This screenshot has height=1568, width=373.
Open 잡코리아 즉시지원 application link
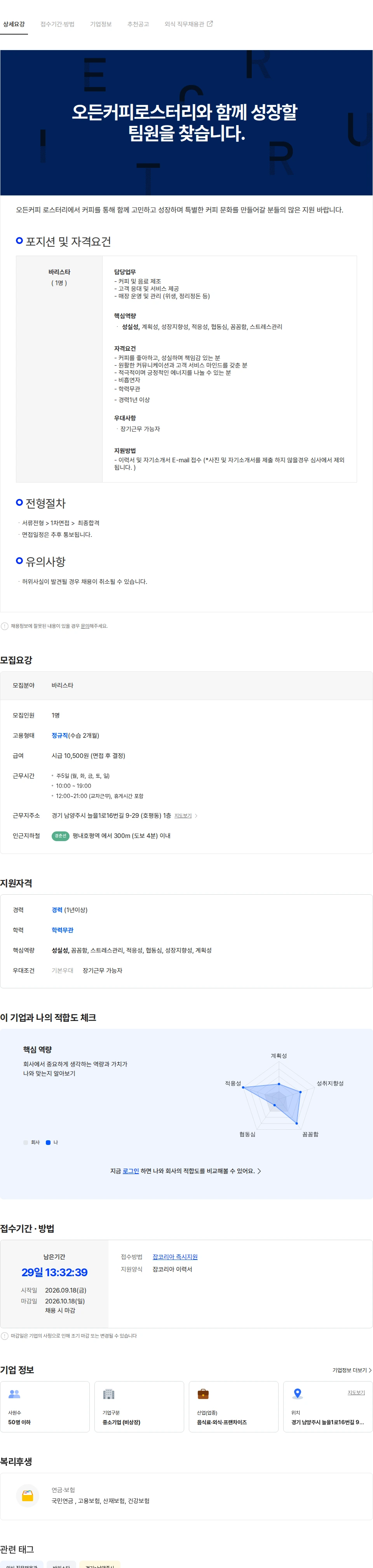174,1256
